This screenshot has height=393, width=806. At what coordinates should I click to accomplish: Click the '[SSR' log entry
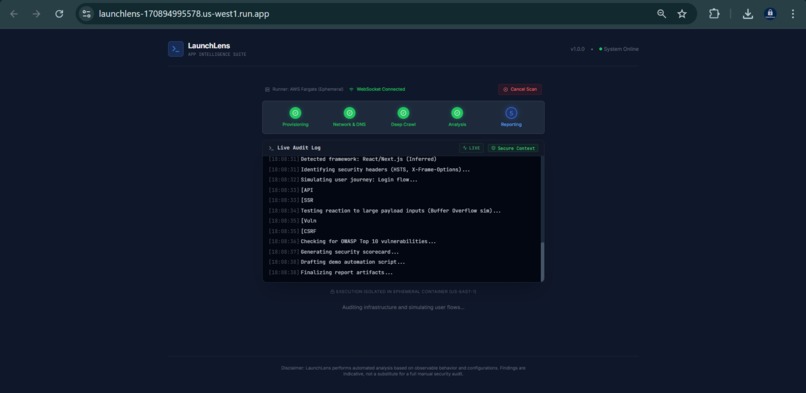(307, 200)
